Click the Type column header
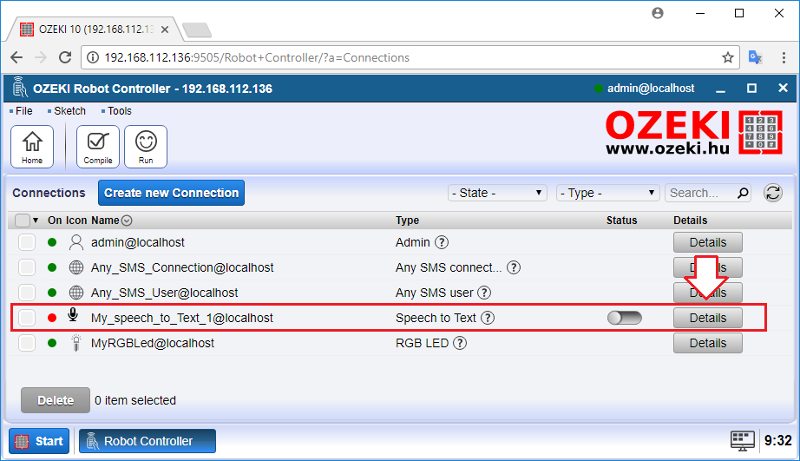Screen dimensions: 800x461 [x=407, y=220]
